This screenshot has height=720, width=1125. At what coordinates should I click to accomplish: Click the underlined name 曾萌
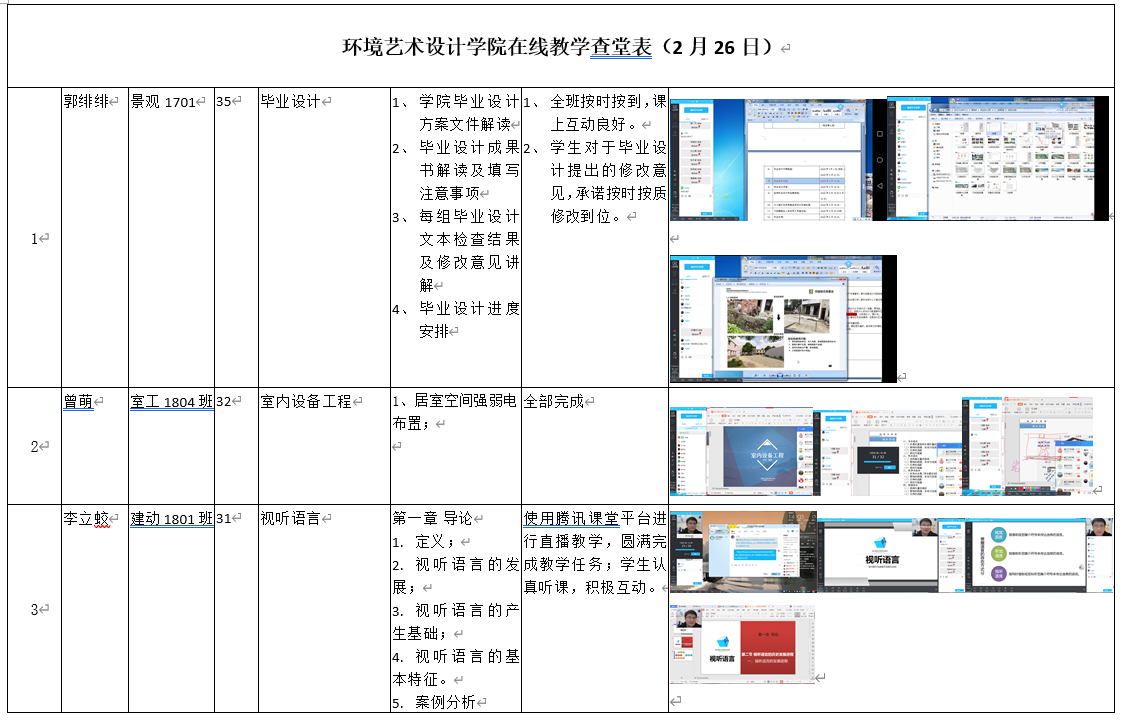point(78,401)
